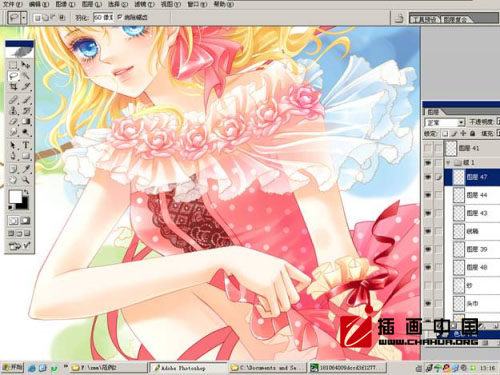500x375 pixels.
Task: Open the layer blend mode dropdown
Action: pos(444,122)
